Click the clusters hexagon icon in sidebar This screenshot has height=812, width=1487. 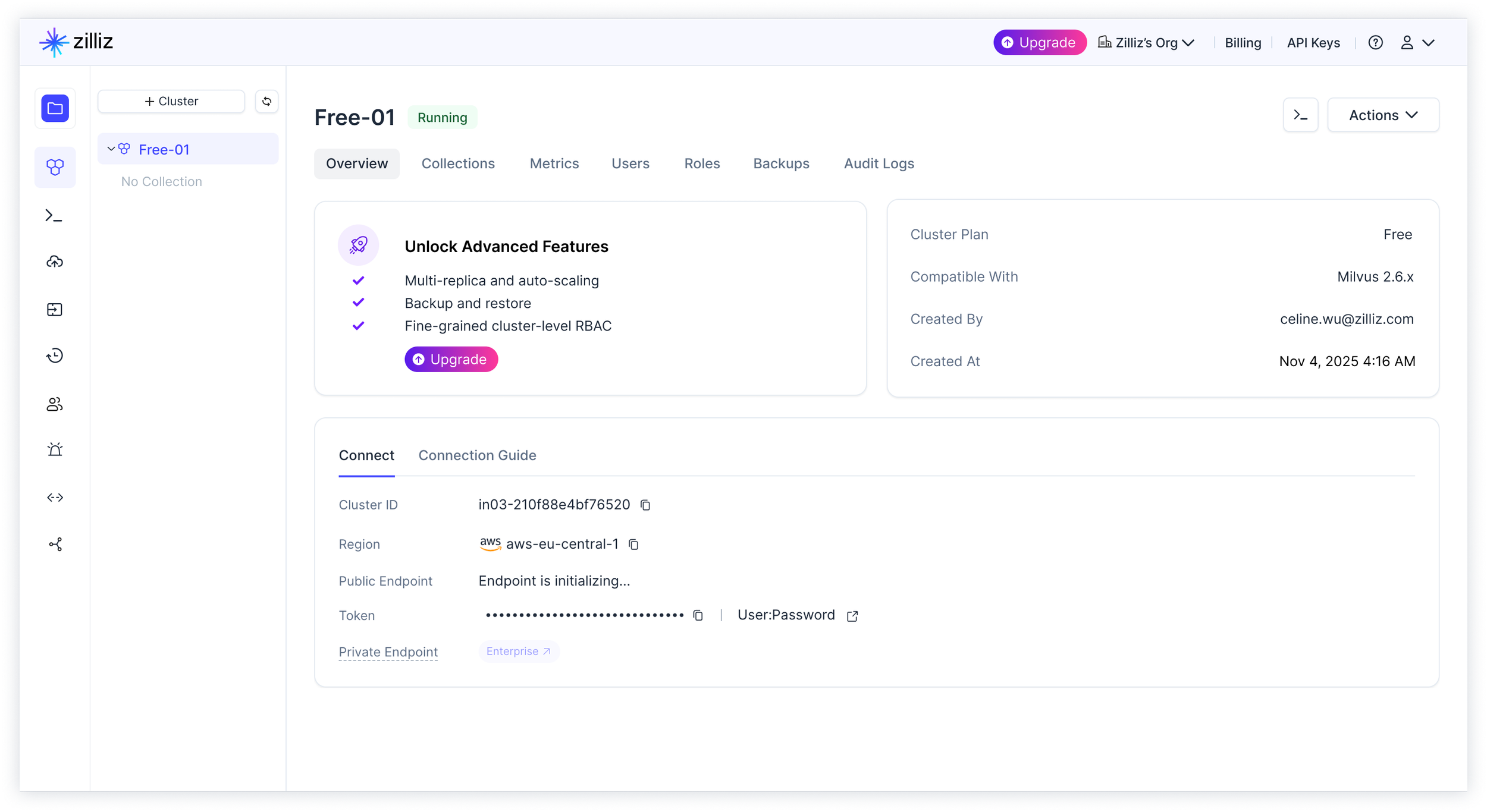click(55, 167)
